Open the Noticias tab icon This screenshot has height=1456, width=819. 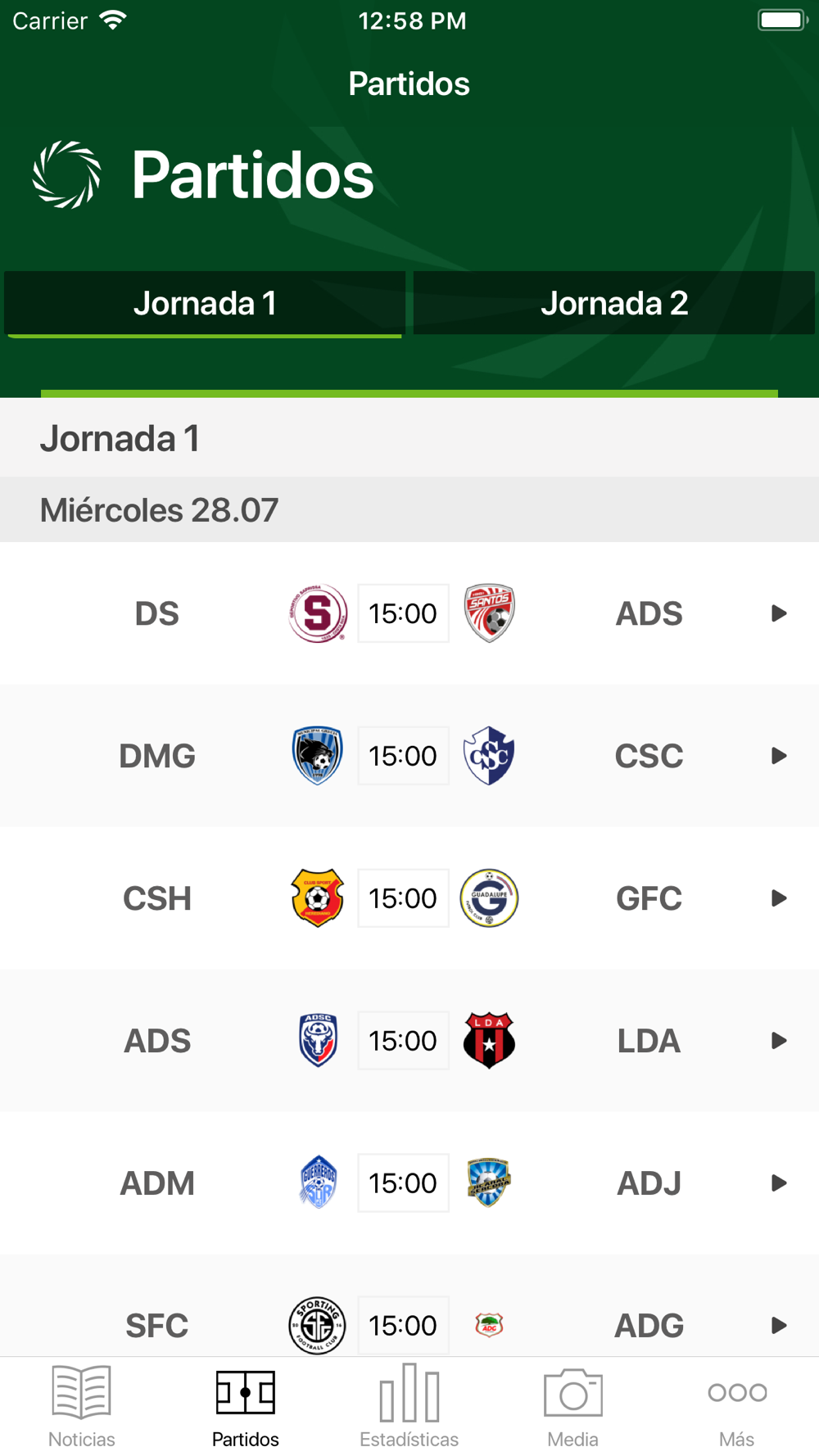(81, 1391)
